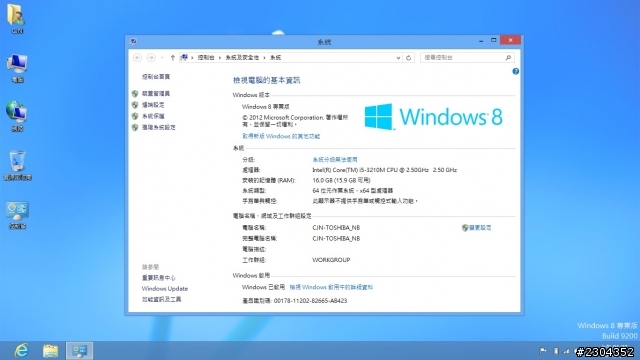Open 進階系統設定 (Advanced system settings)

click(x=159, y=128)
